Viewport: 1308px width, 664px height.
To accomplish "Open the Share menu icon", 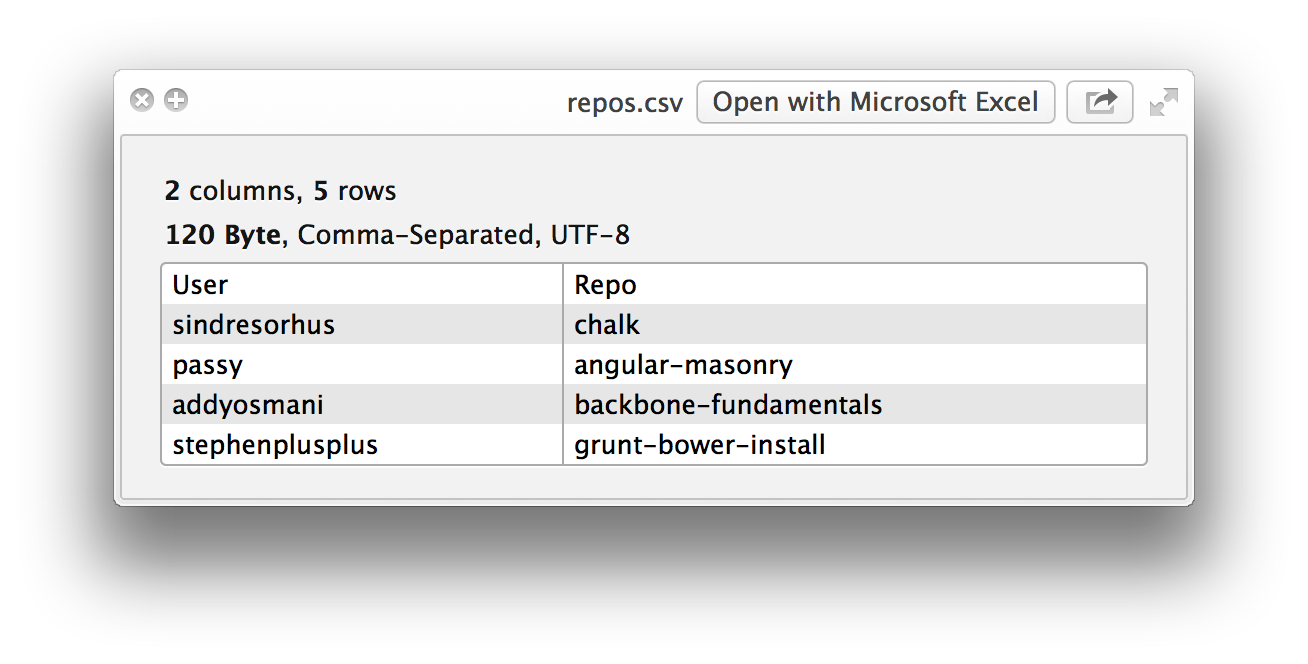I will click(x=1100, y=102).
